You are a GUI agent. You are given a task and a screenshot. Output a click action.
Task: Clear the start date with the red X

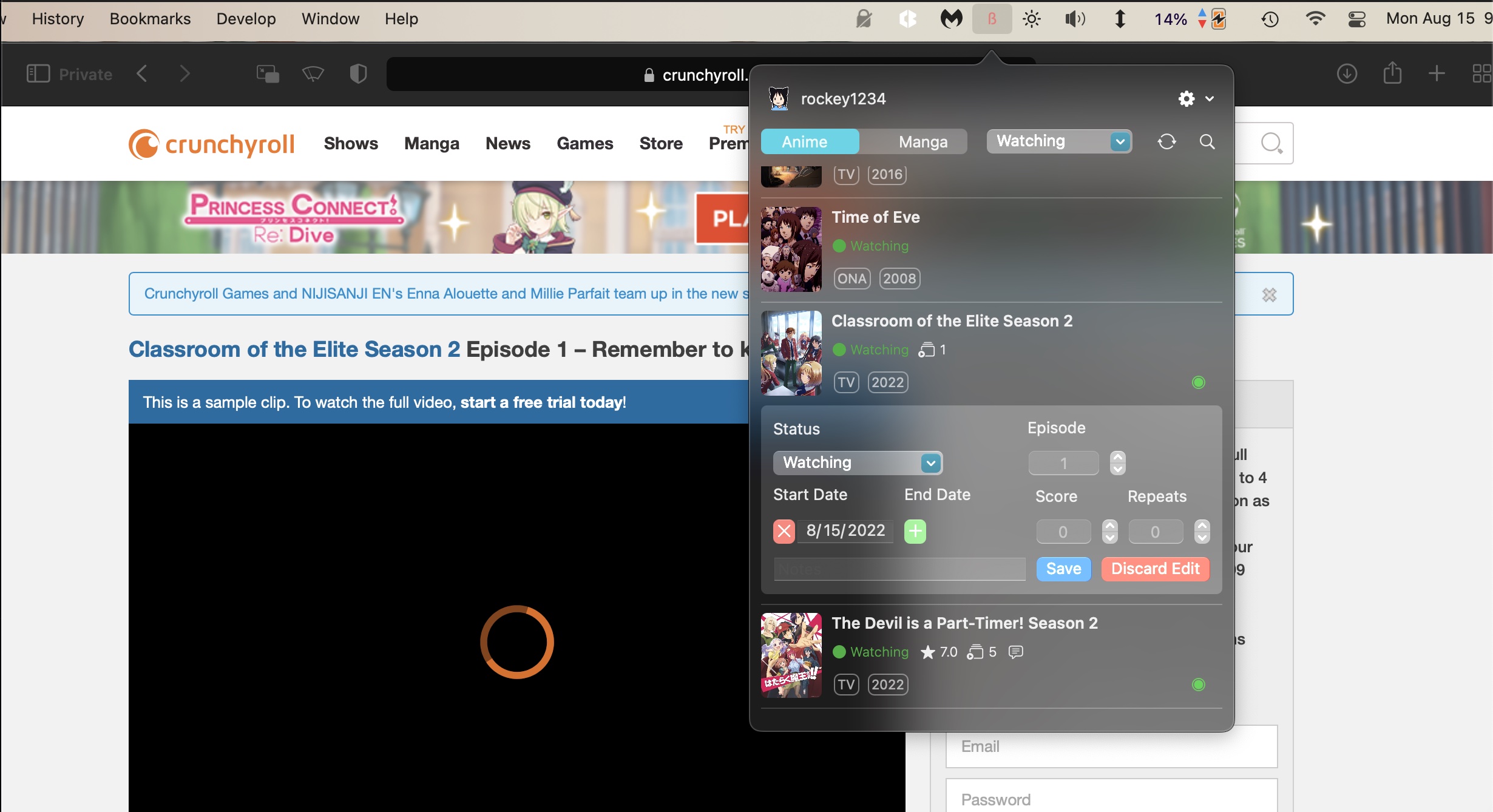click(x=784, y=531)
